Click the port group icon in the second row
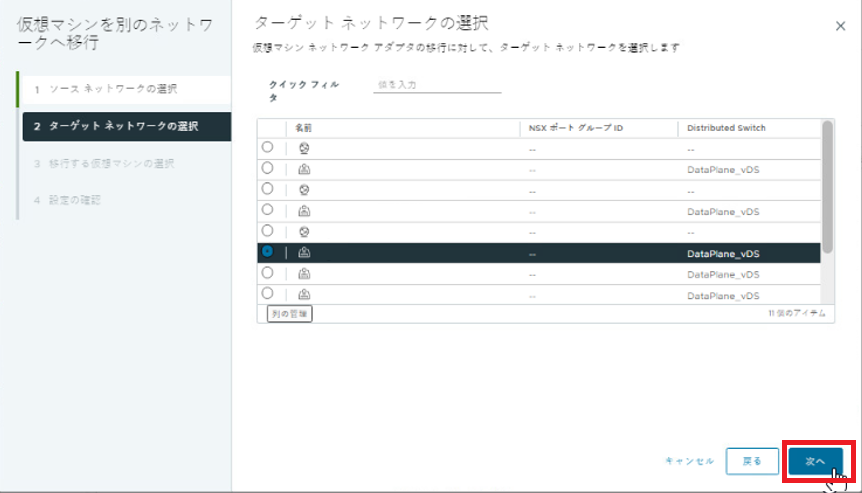 (x=304, y=169)
